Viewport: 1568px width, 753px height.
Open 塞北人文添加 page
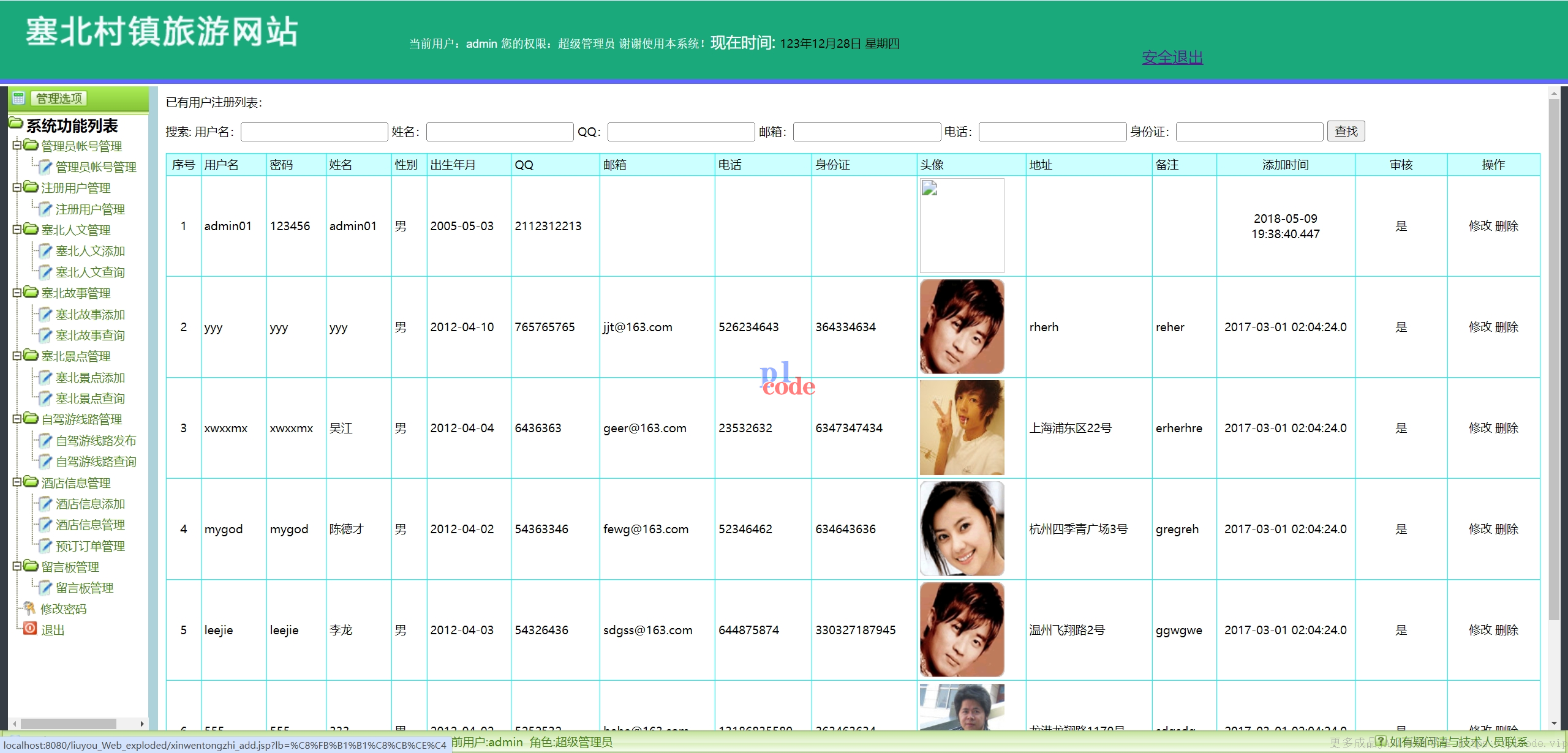[x=90, y=251]
